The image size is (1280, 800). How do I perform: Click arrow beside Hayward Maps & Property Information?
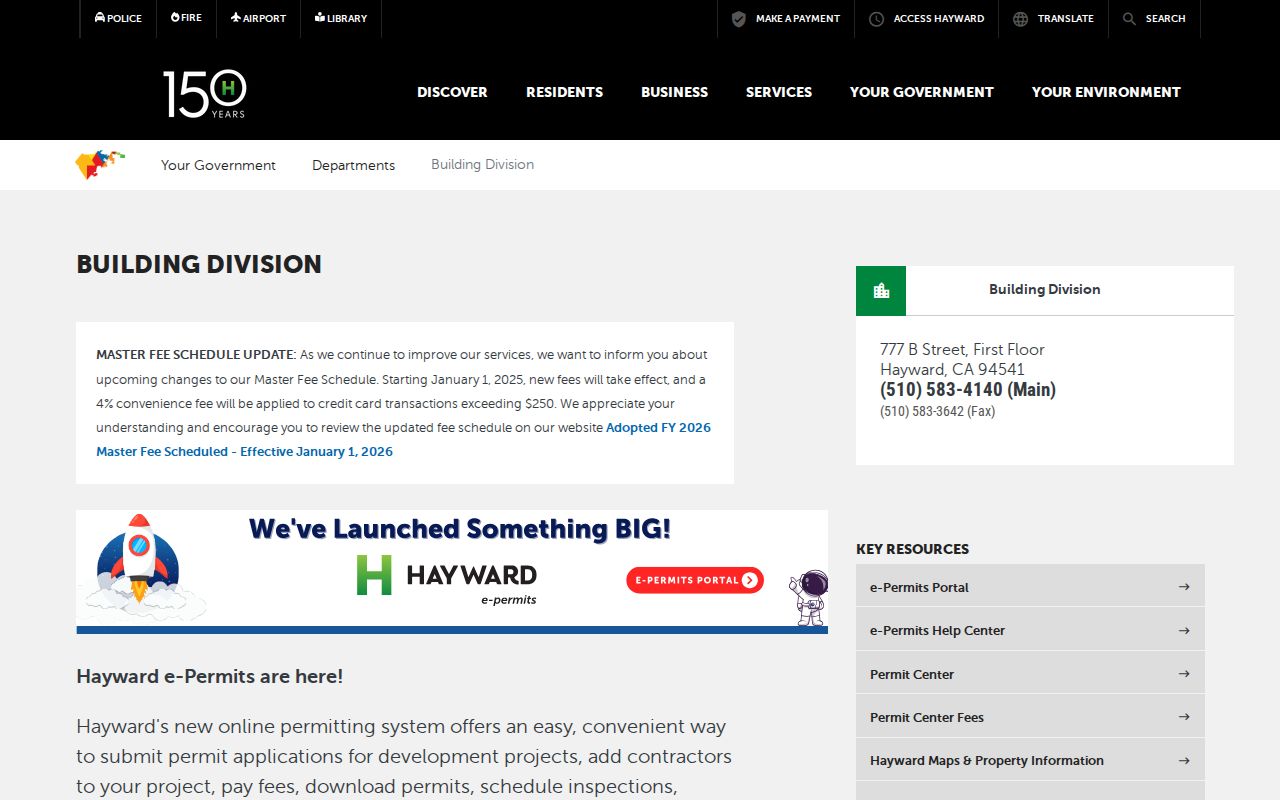[x=1184, y=760]
